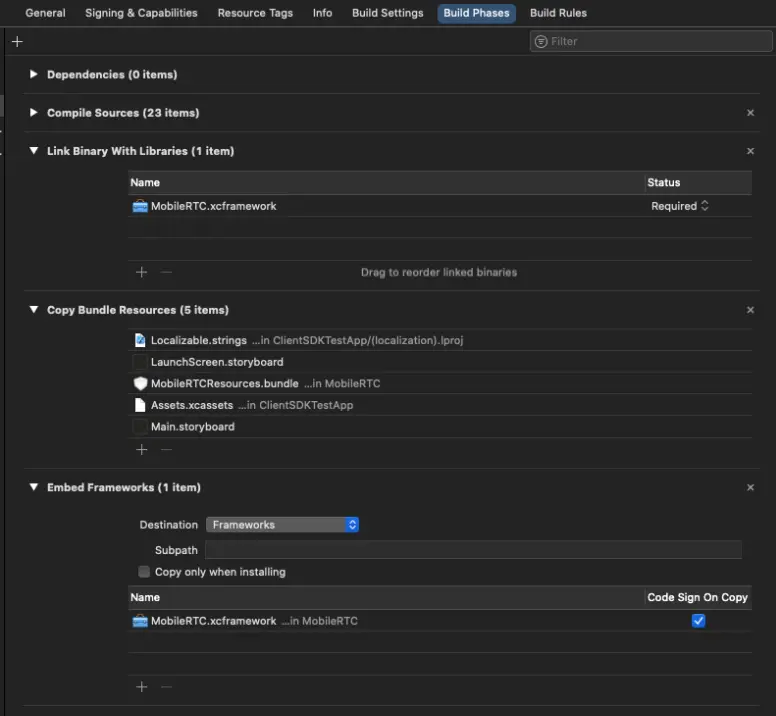This screenshot has width=776, height=716.
Task: Collapse the Copy Bundle Resources section
Action: coord(34,310)
